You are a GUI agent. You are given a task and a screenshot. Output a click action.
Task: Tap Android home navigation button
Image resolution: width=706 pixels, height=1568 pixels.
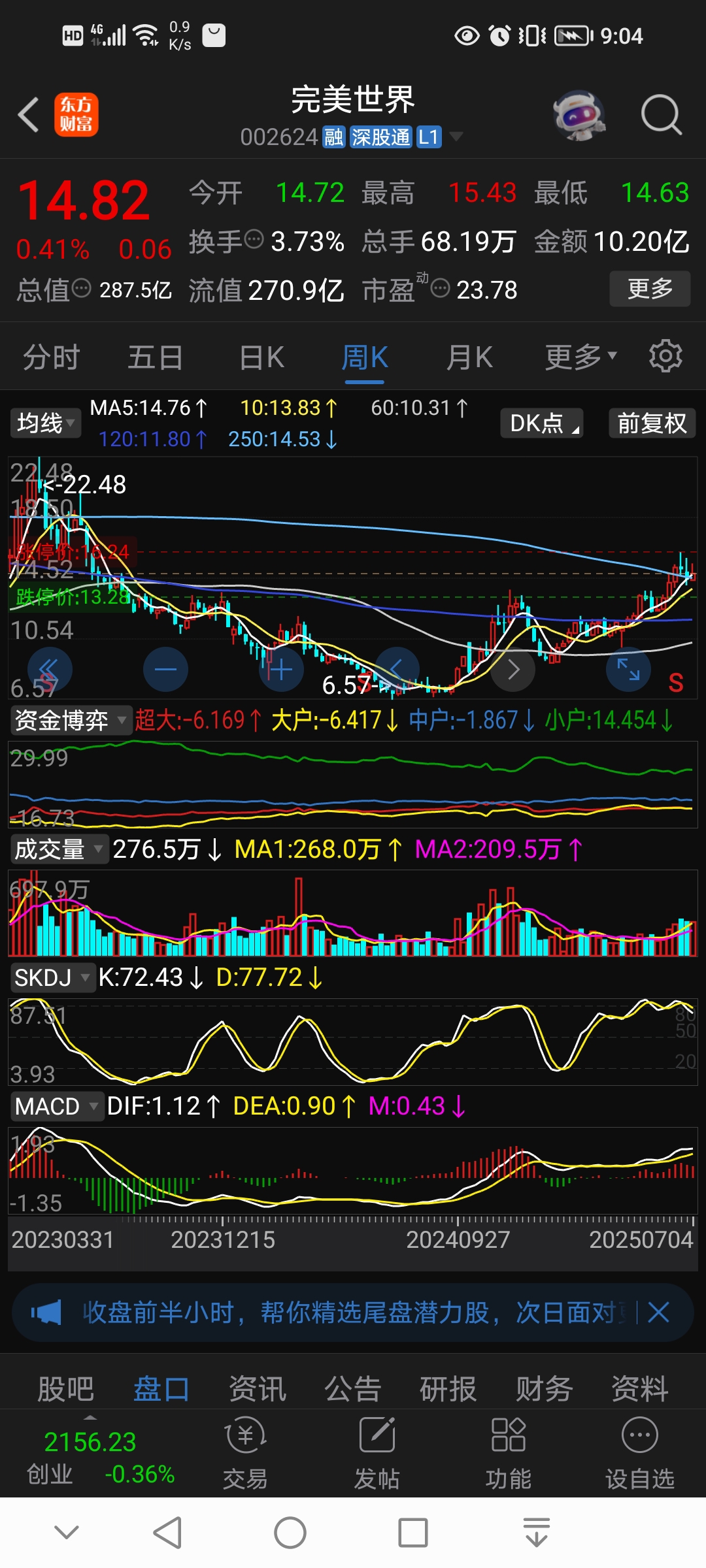pos(290,1533)
